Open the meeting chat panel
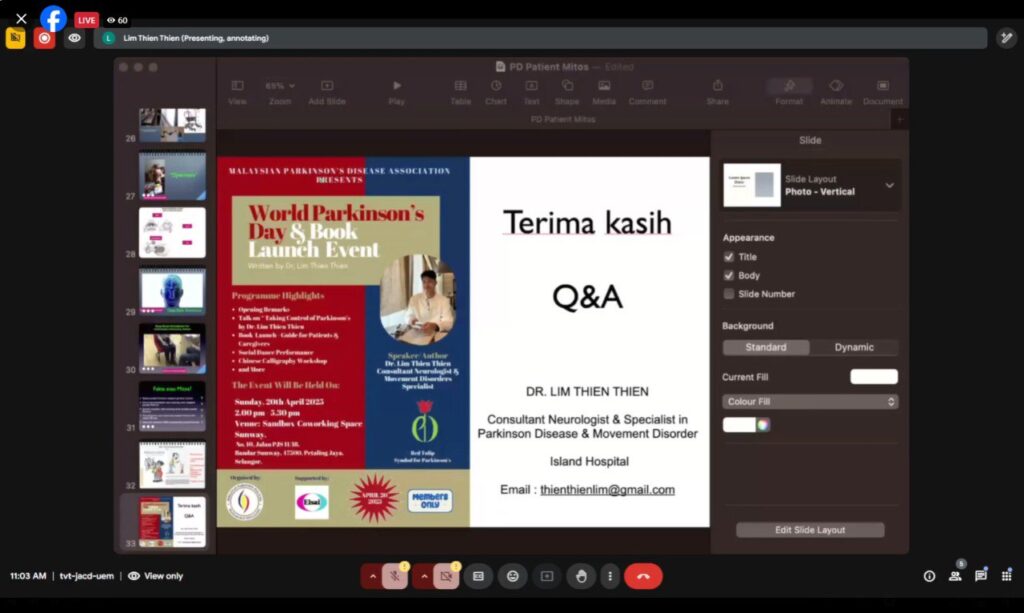This screenshot has height=613, width=1024. click(x=981, y=576)
